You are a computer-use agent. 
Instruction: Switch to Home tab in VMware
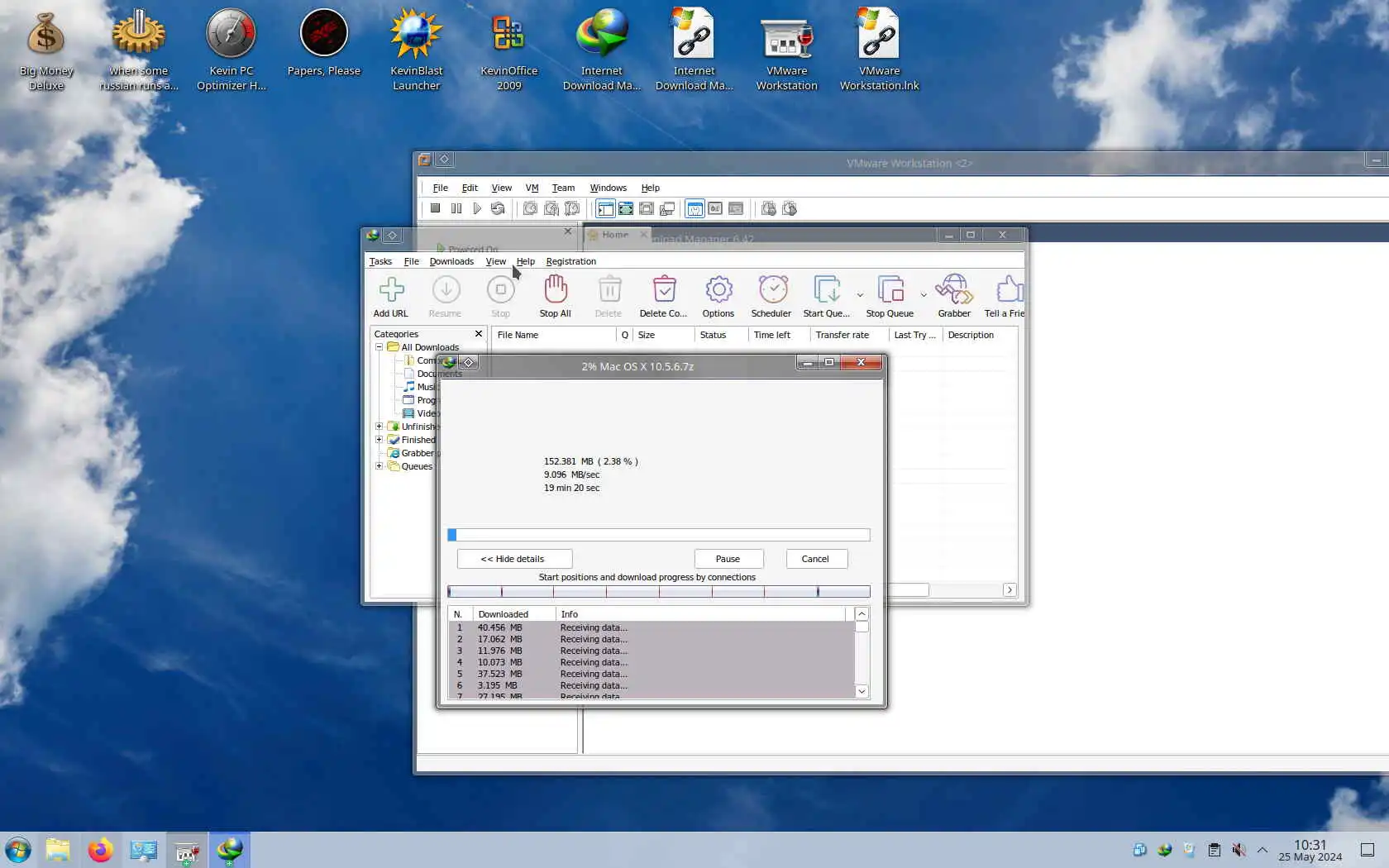point(615,235)
